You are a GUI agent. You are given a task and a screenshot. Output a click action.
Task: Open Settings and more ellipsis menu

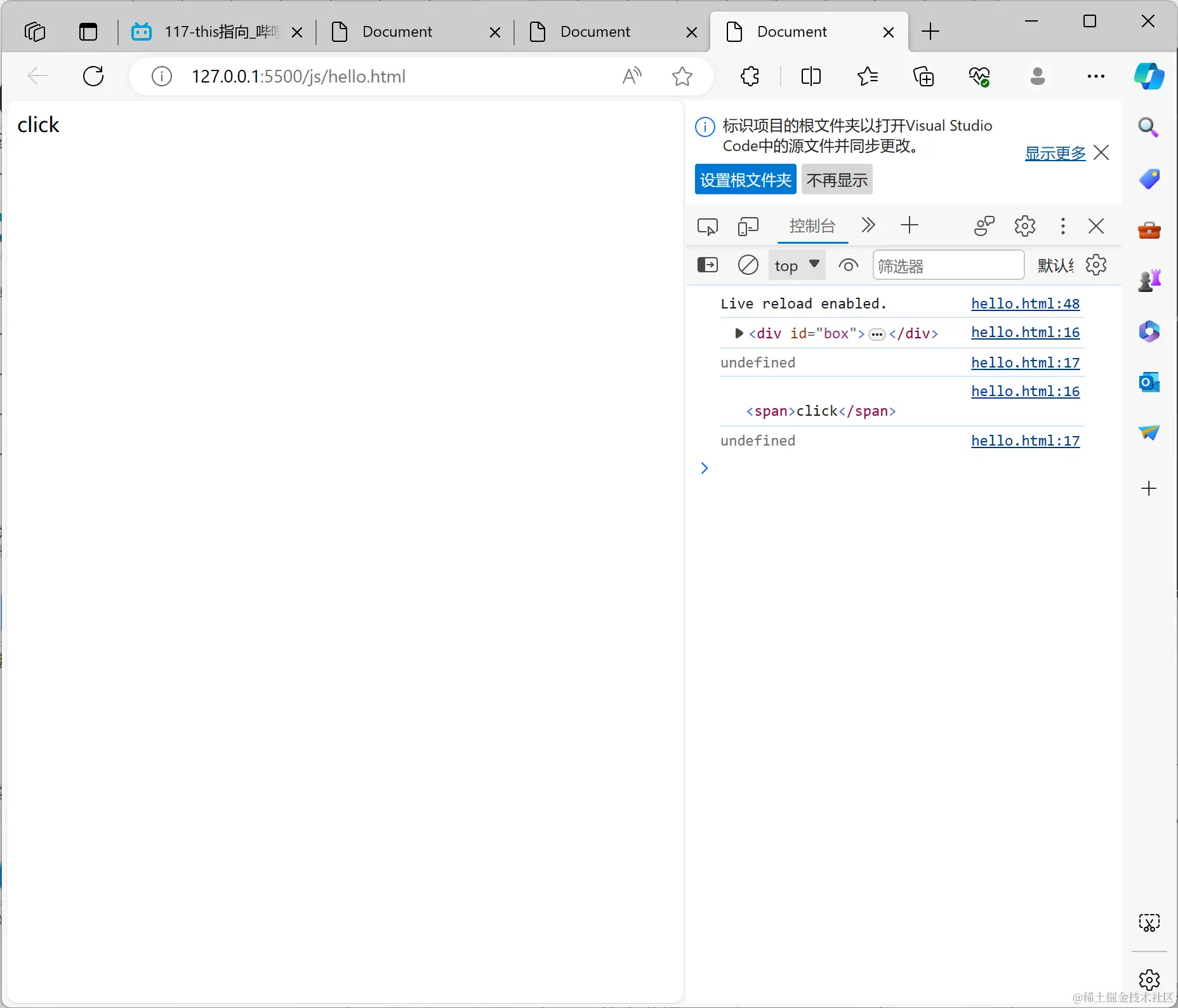[1096, 76]
